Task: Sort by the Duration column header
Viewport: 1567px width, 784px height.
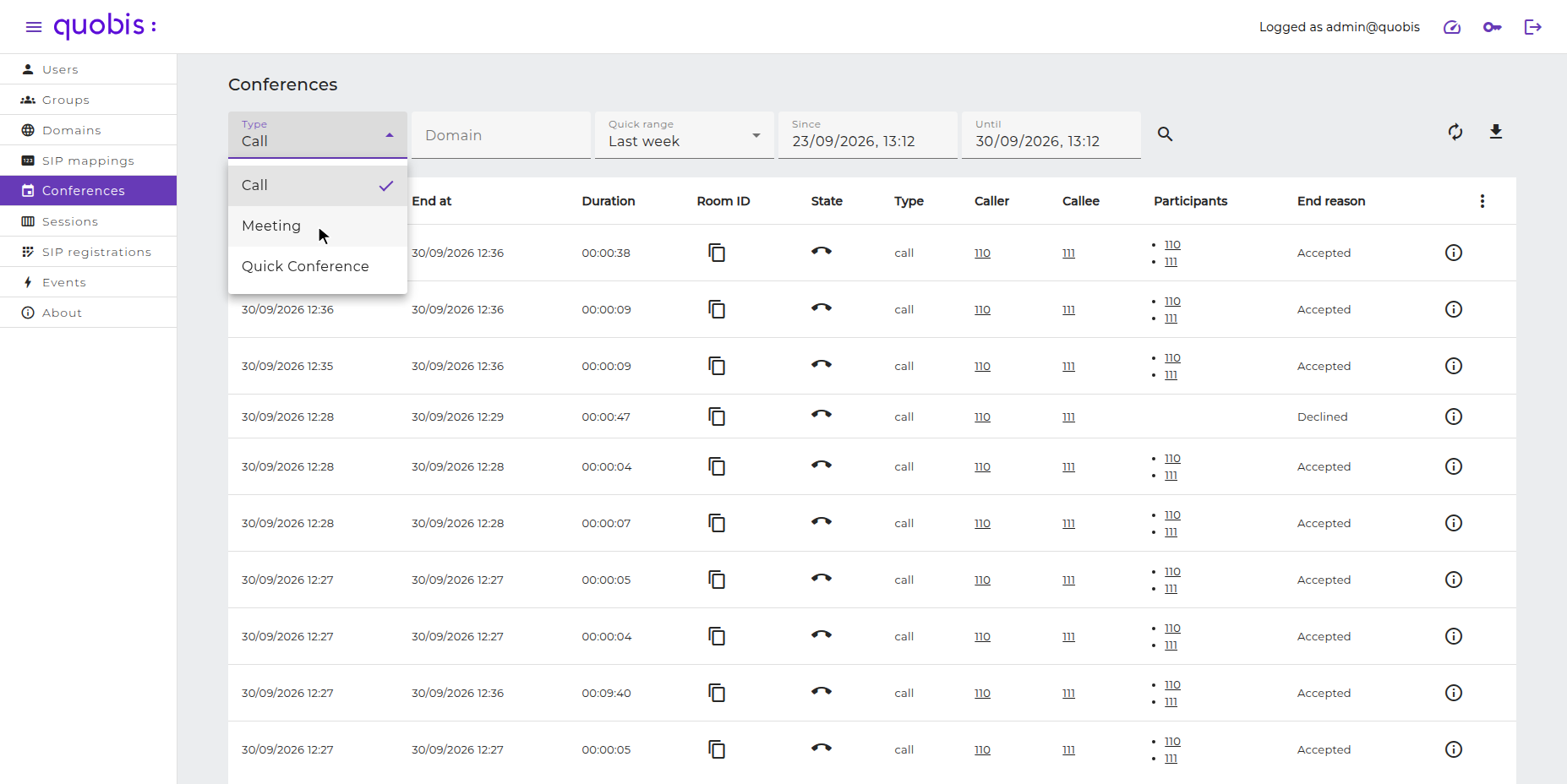Action: click(x=609, y=201)
